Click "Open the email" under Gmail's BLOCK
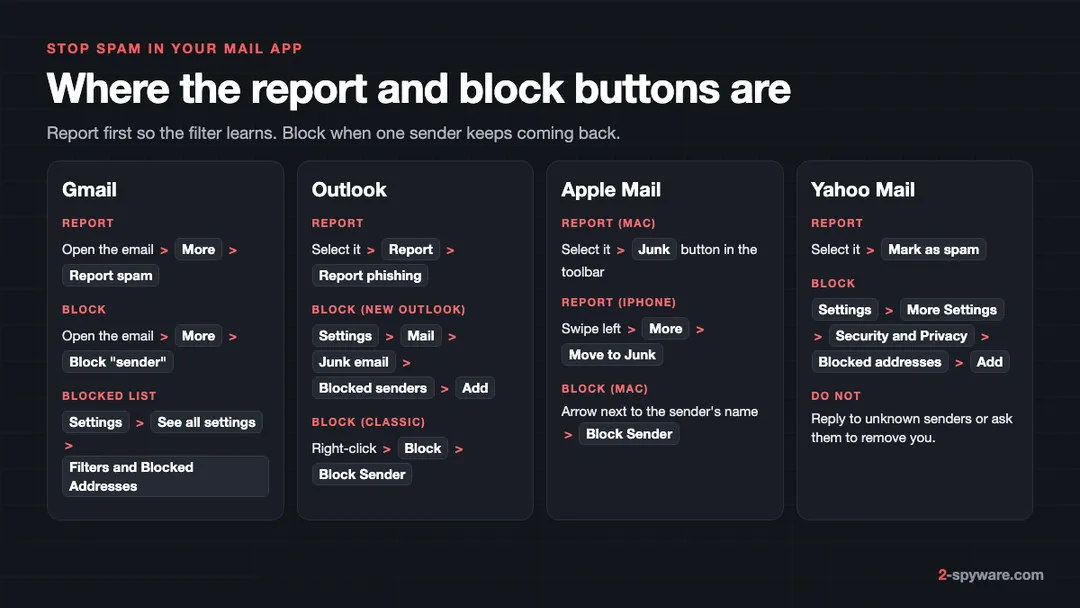This screenshot has height=608, width=1080. [x=107, y=336]
